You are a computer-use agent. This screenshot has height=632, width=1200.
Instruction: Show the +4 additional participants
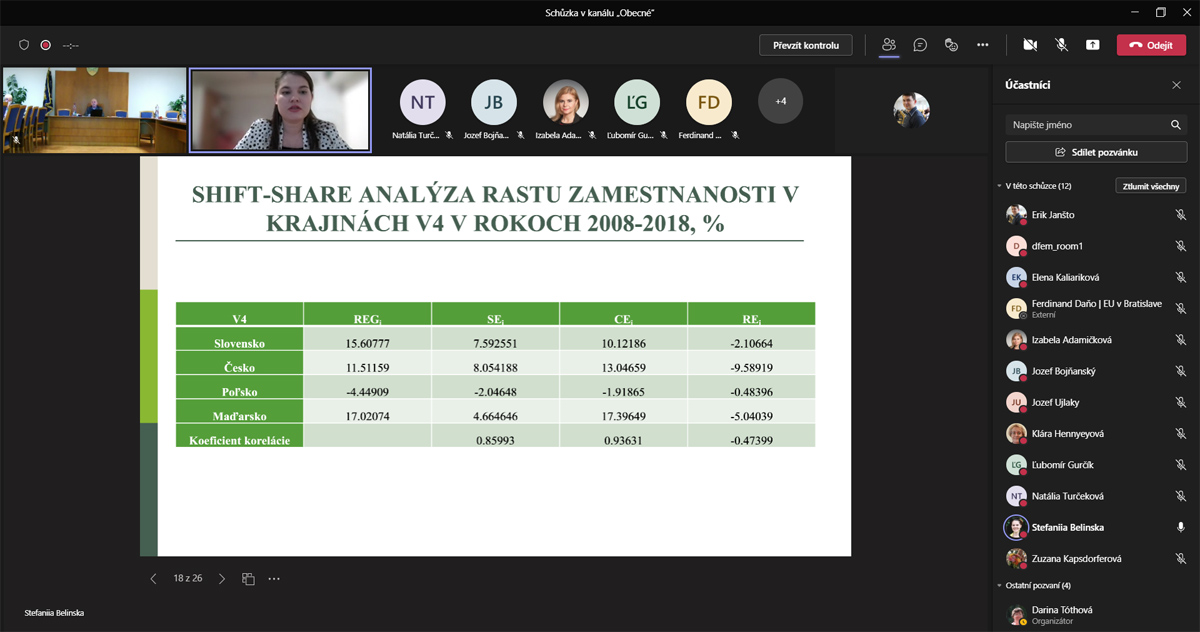pos(780,101)
